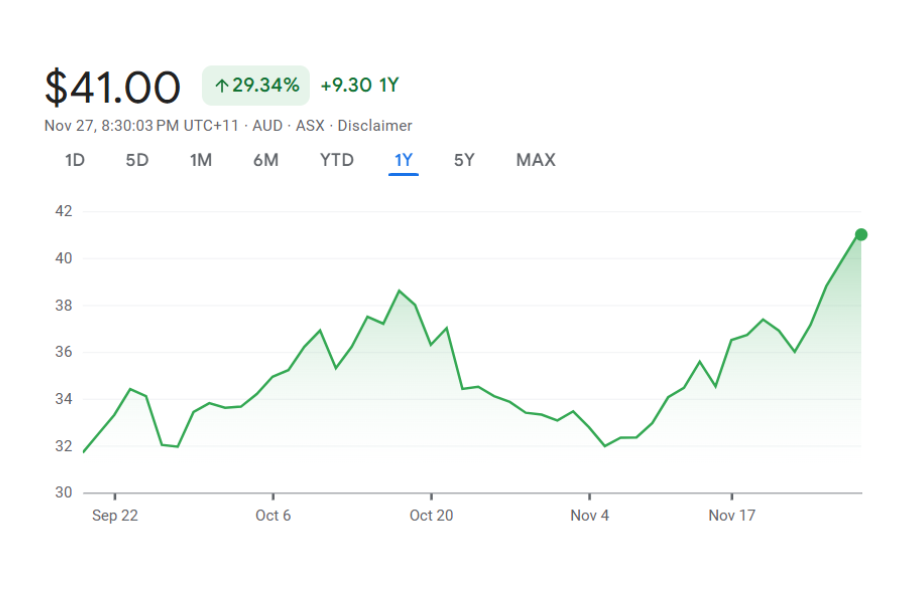Click the Nov 17 date axis label

click(732, 516)
